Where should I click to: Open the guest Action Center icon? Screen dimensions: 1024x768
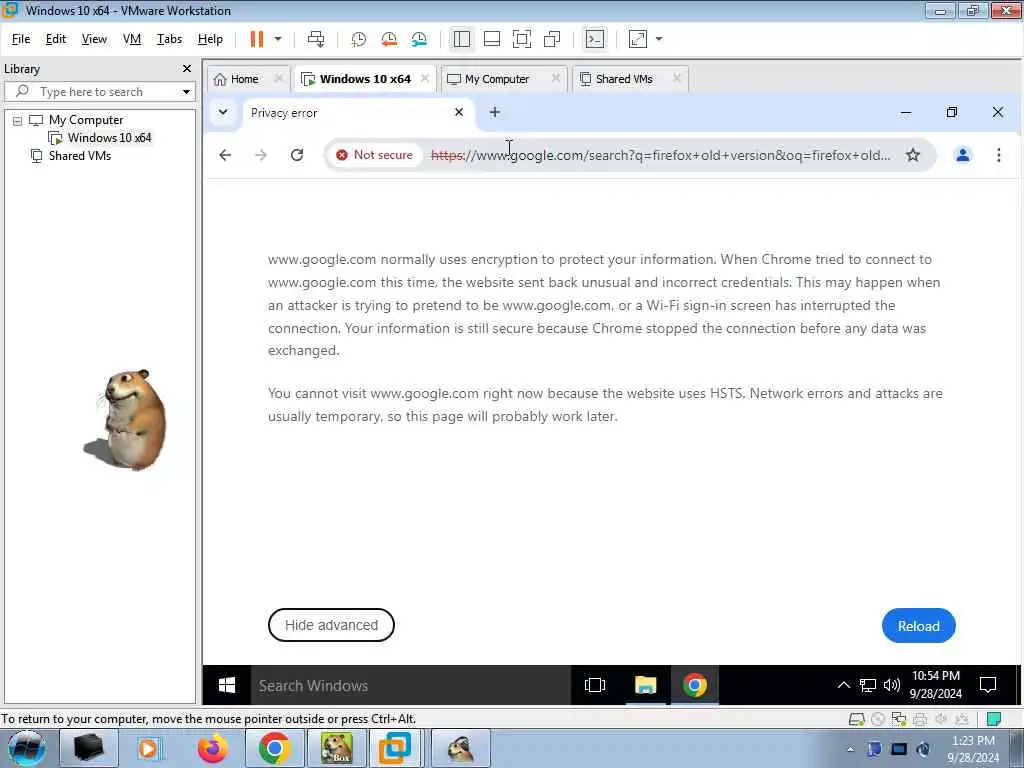click(x=988, y=685)
